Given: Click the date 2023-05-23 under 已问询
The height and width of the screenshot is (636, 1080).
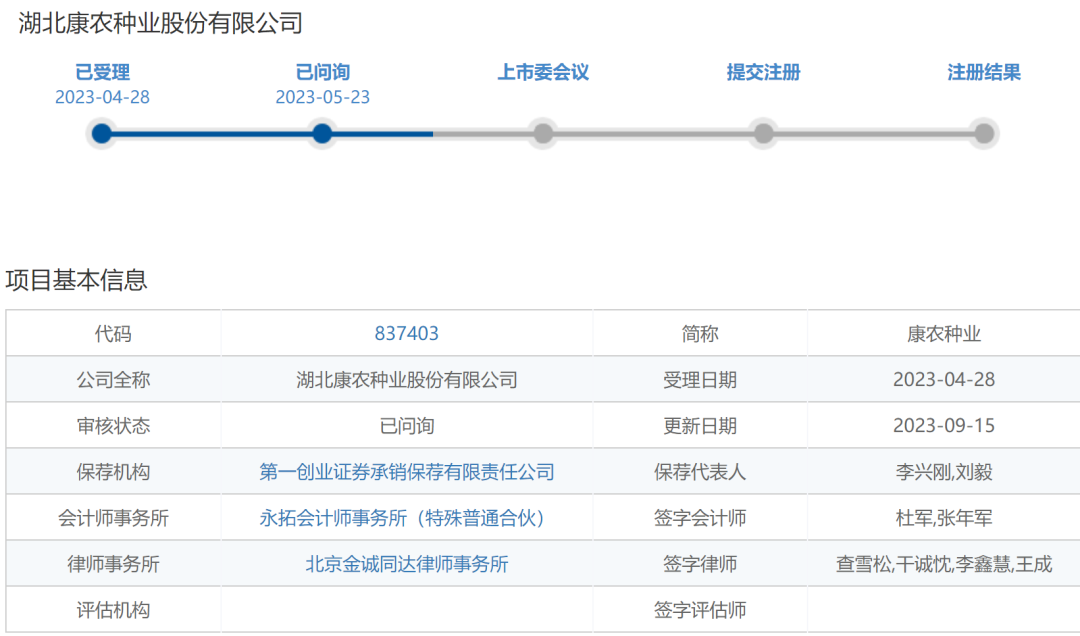Looking at the screenshot, I should 322,97.
